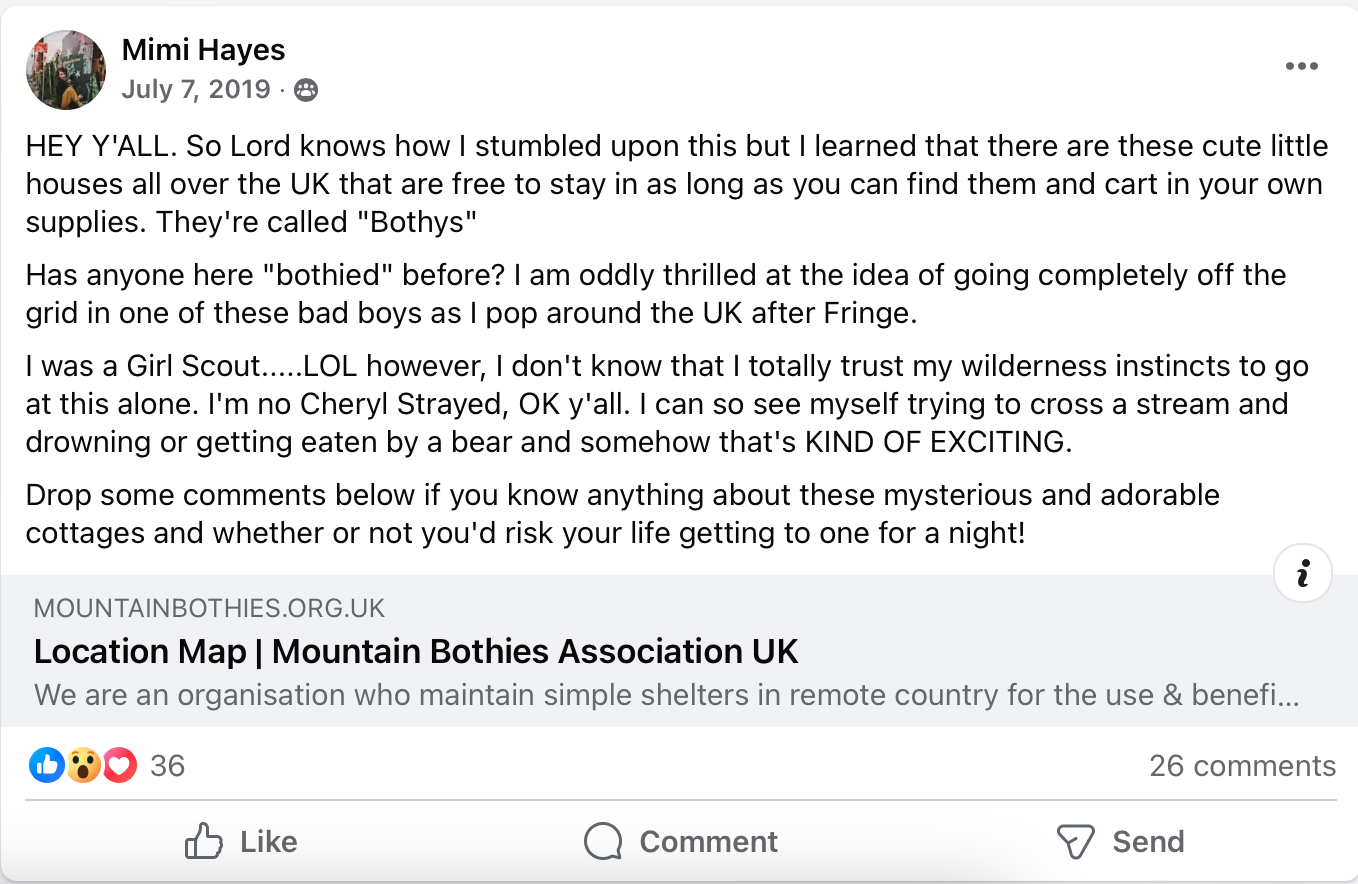
Task: Click the link info 'i' icon
Action: pos(1302,573)
